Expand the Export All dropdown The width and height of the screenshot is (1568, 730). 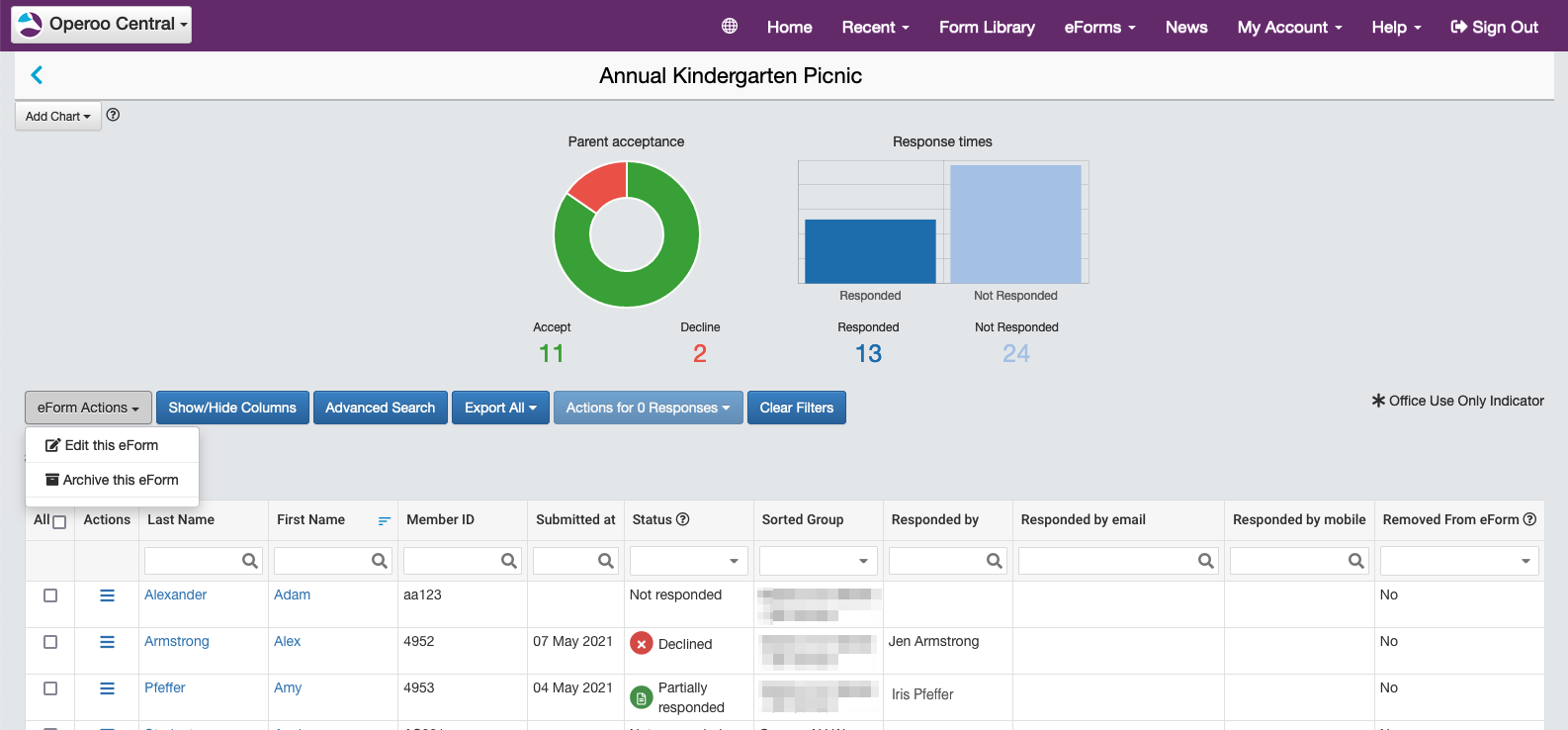point(500,408)
